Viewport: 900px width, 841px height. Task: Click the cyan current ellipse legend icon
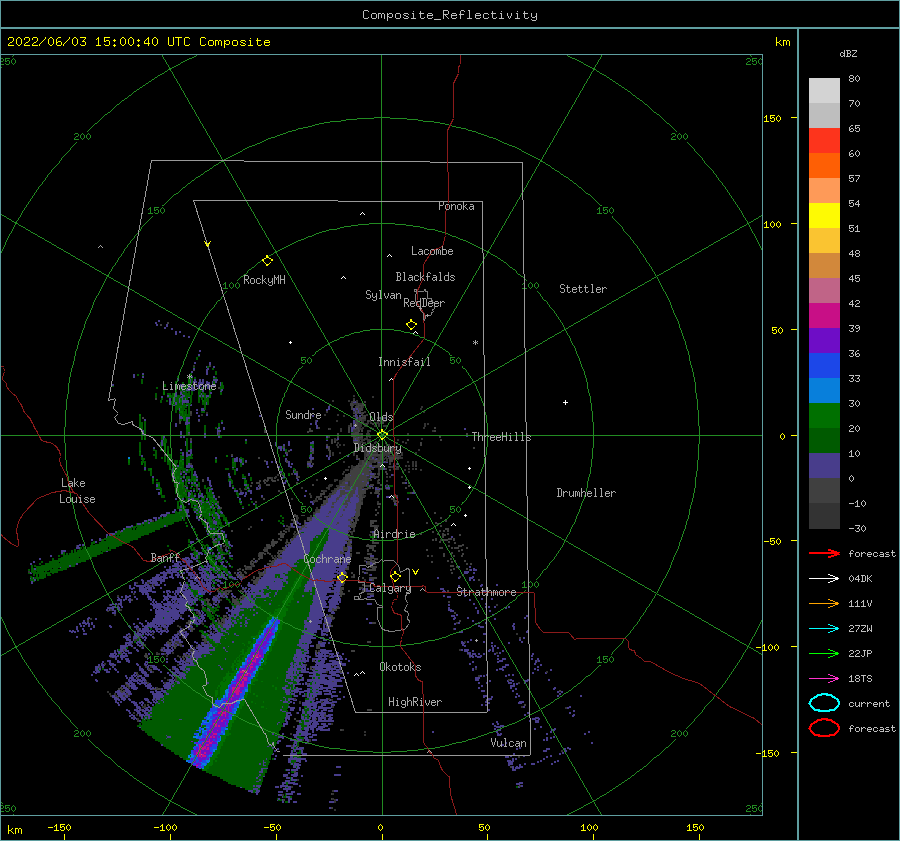pyautogui.click(x=824, y=703)
